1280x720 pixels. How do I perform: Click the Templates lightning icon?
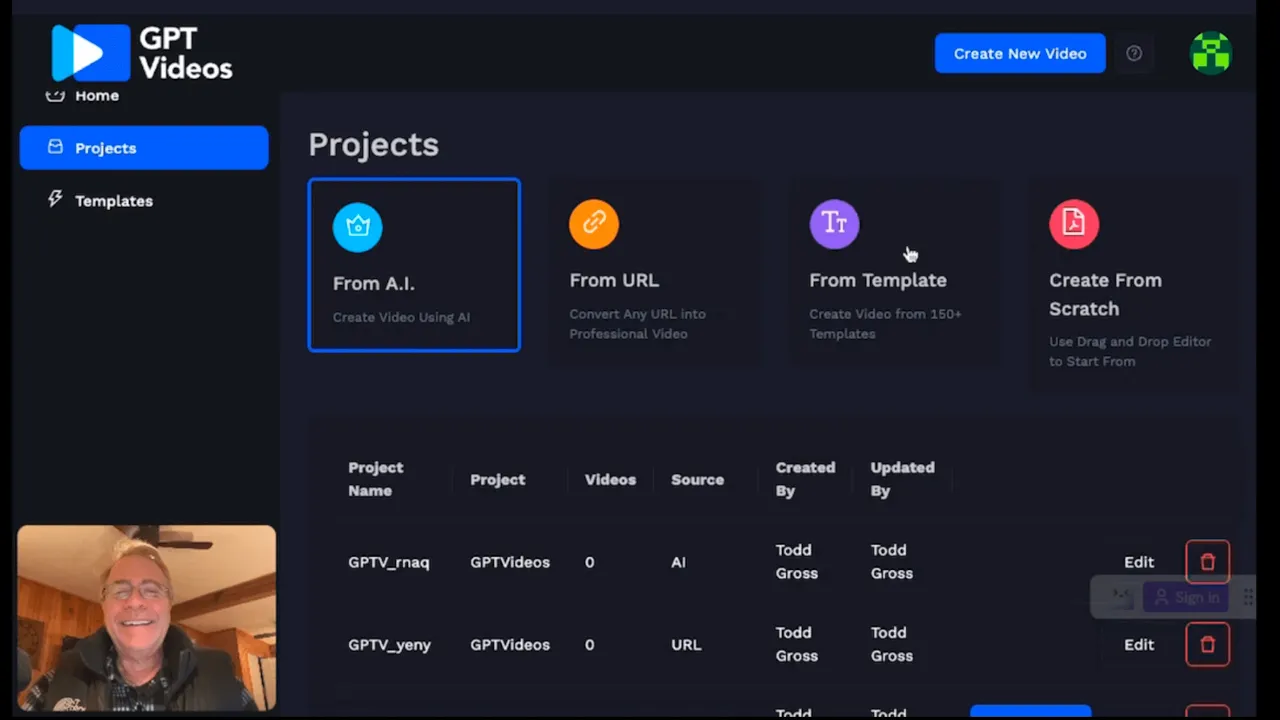click(55, 199)
